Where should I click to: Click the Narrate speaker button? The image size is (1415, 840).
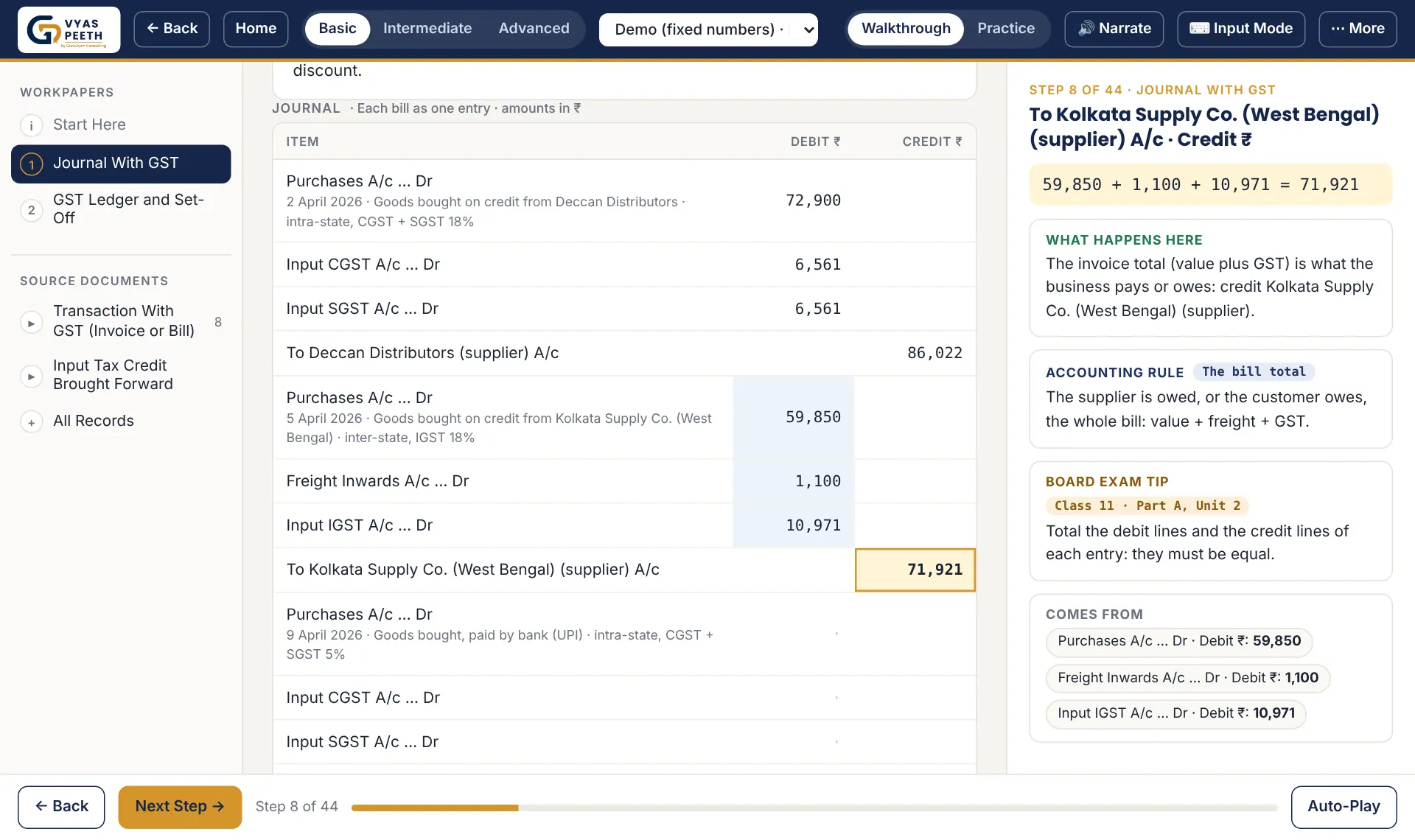tap(1114, 29)
